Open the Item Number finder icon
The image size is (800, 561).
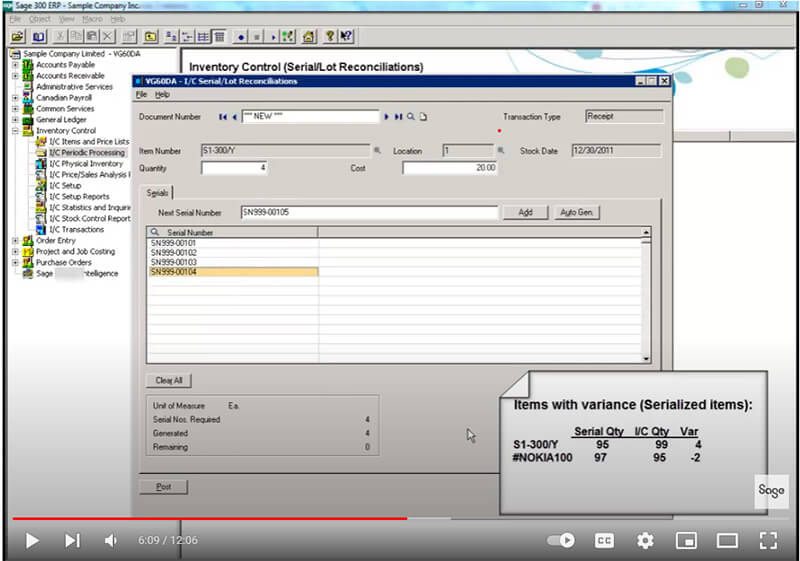point(378,150)
